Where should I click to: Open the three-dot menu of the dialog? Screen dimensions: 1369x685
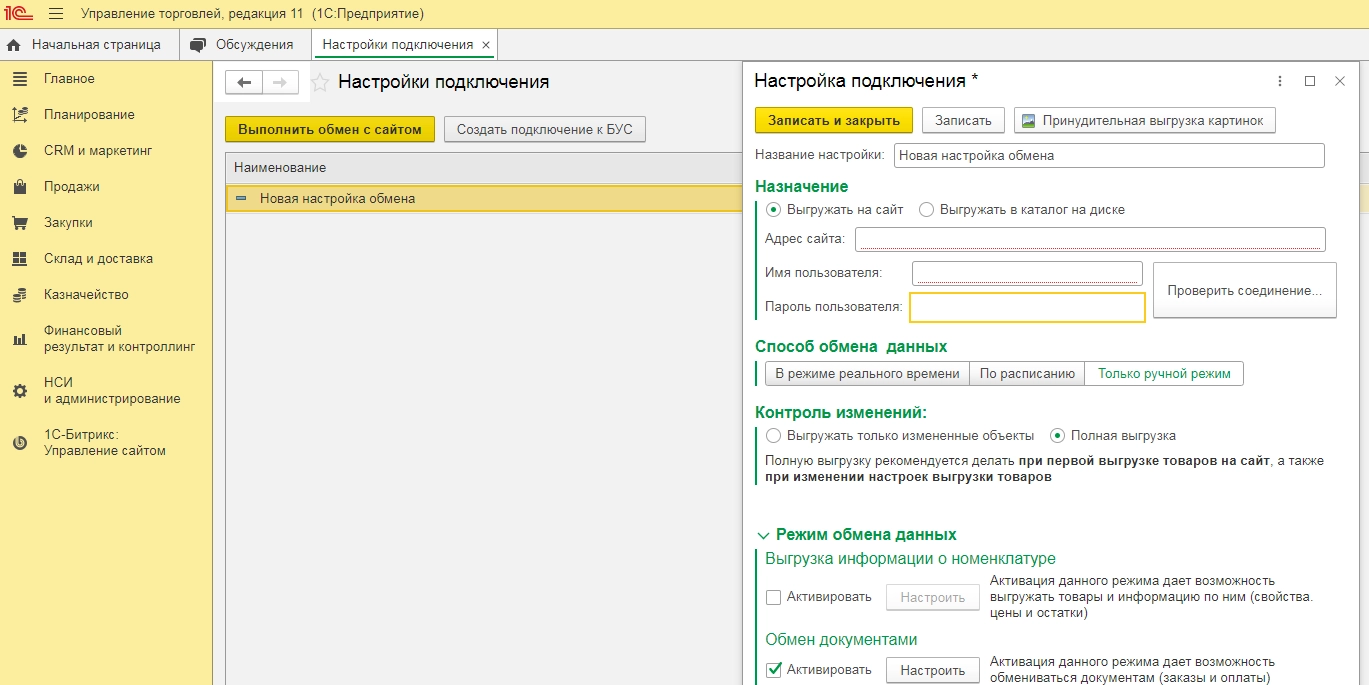1280,81
